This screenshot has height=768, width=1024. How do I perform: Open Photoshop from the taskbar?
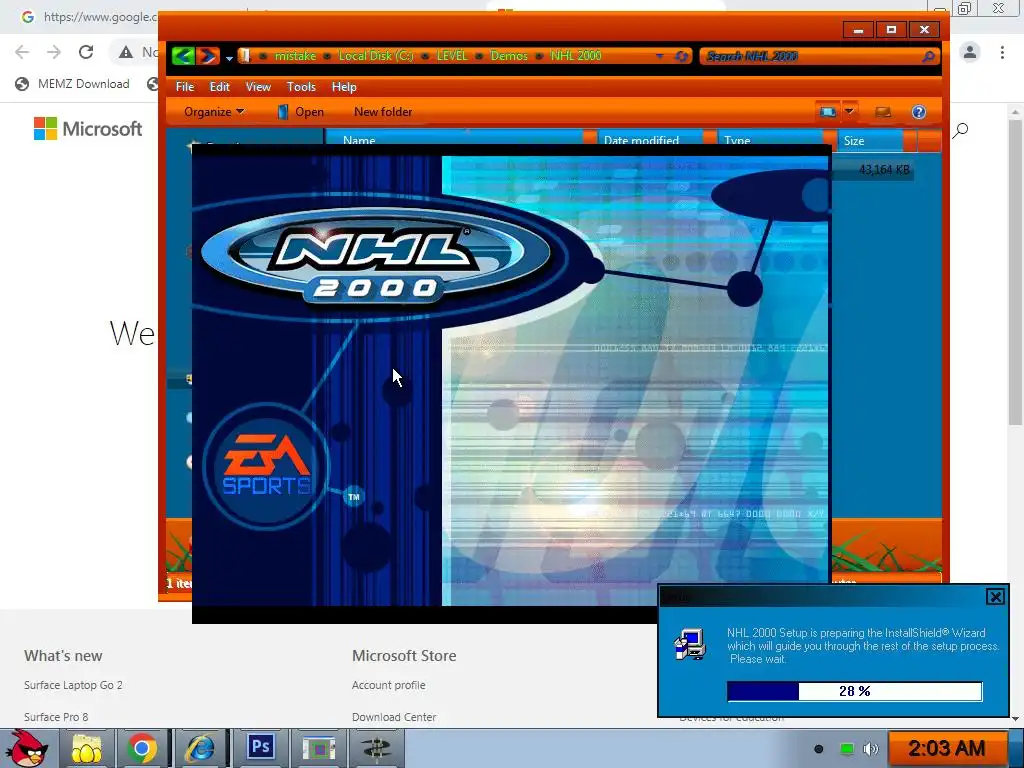[260, 748]
